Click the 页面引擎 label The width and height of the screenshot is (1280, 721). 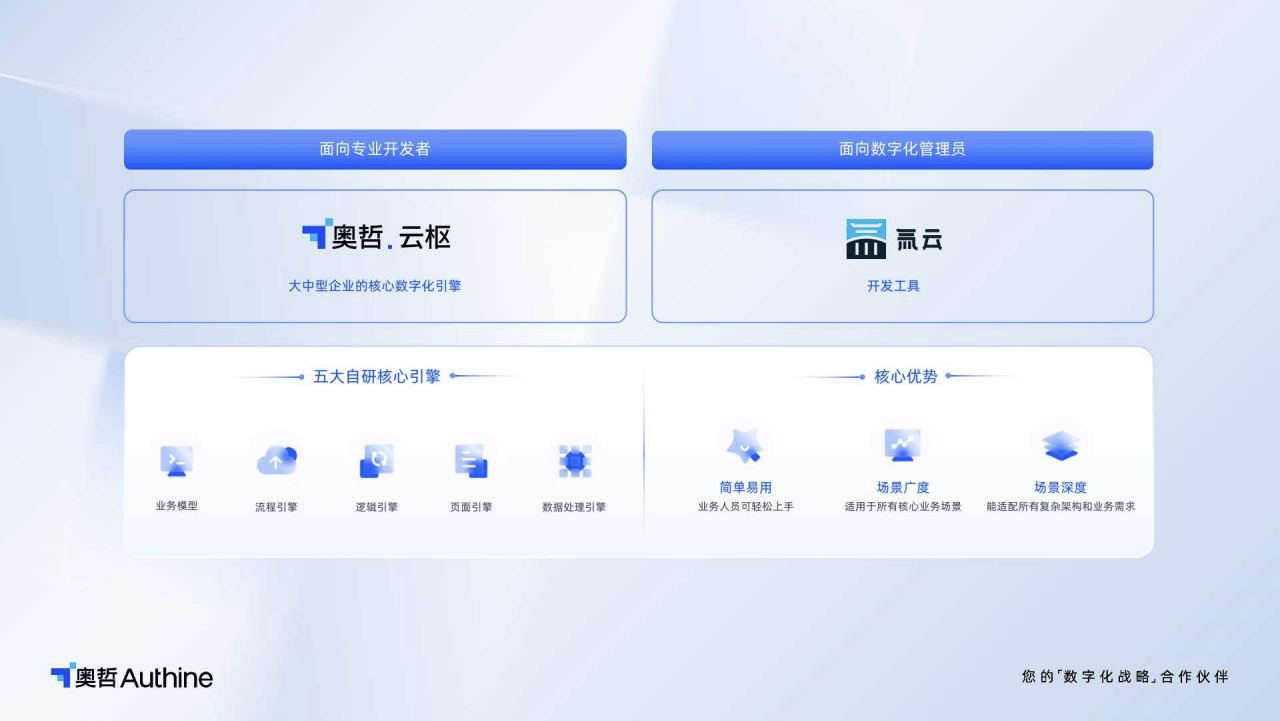[471, 507]
